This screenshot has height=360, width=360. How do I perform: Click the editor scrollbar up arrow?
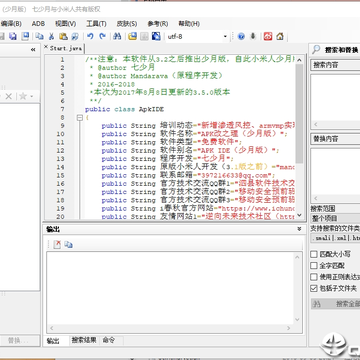click(299, 60)
